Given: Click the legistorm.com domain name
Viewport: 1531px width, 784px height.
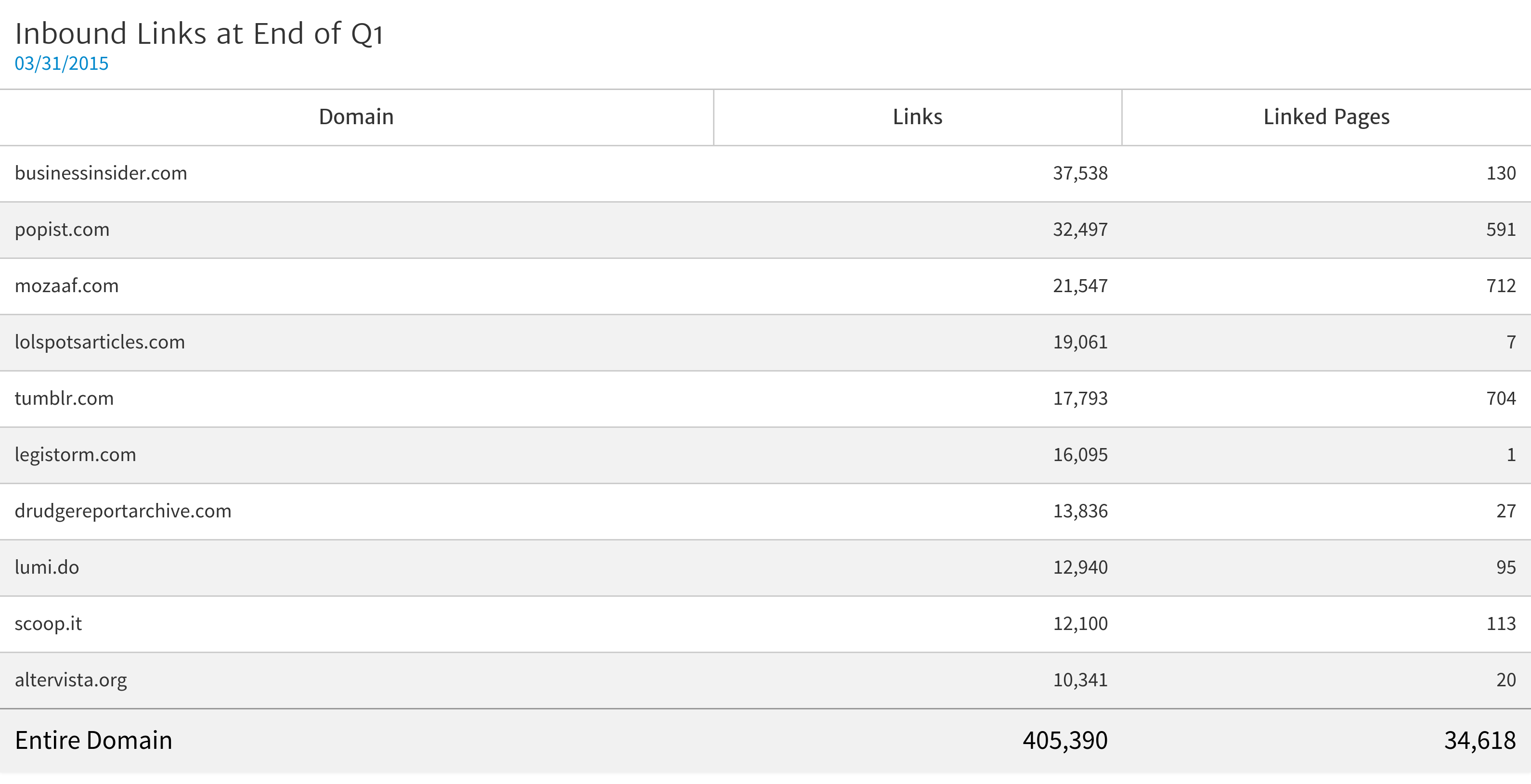Looking at the screenshot, I should (x=76, y=454).
